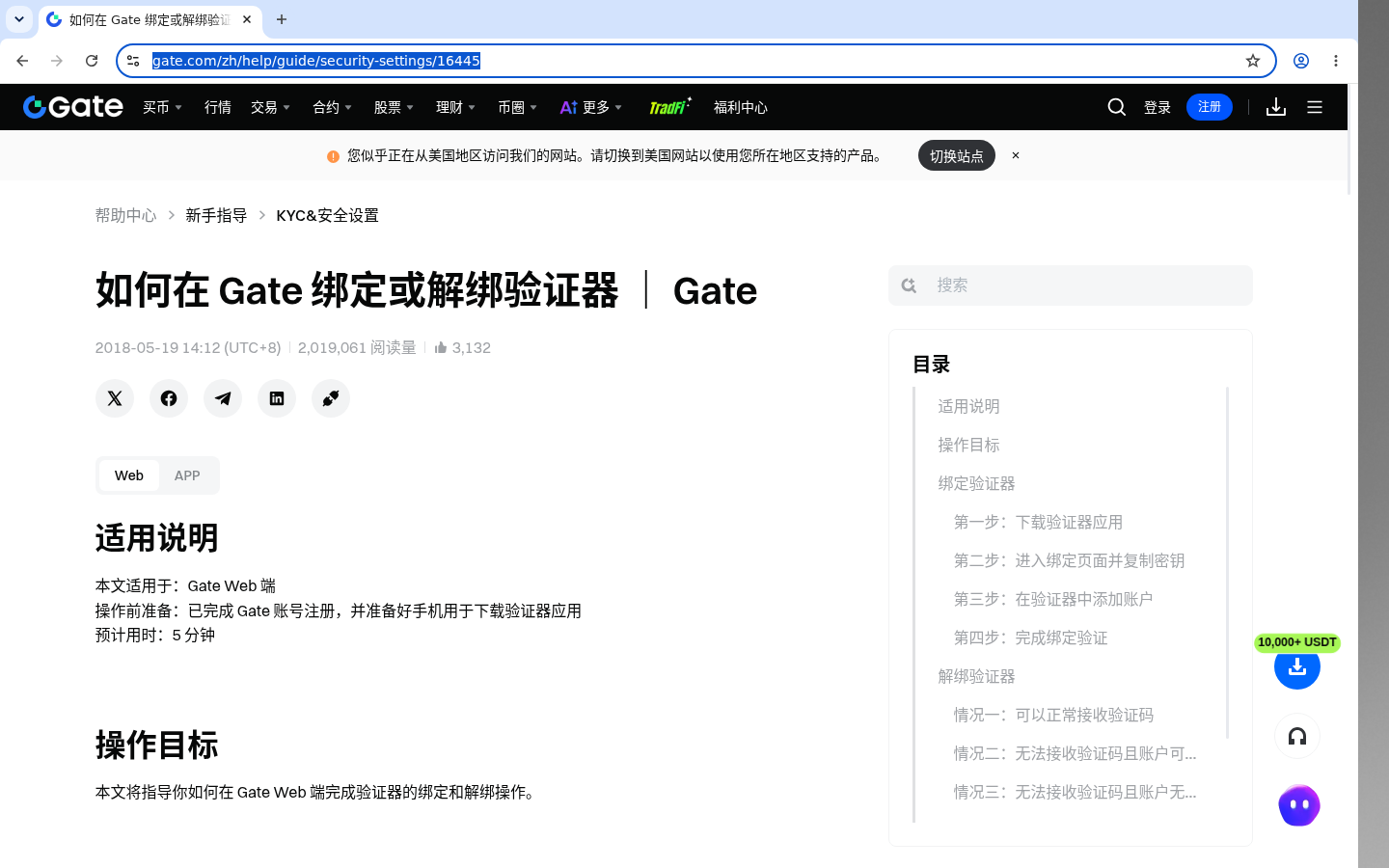Switch to the Web tab
The height and width of the screenshot is (868, 1389).
[129, 475]
